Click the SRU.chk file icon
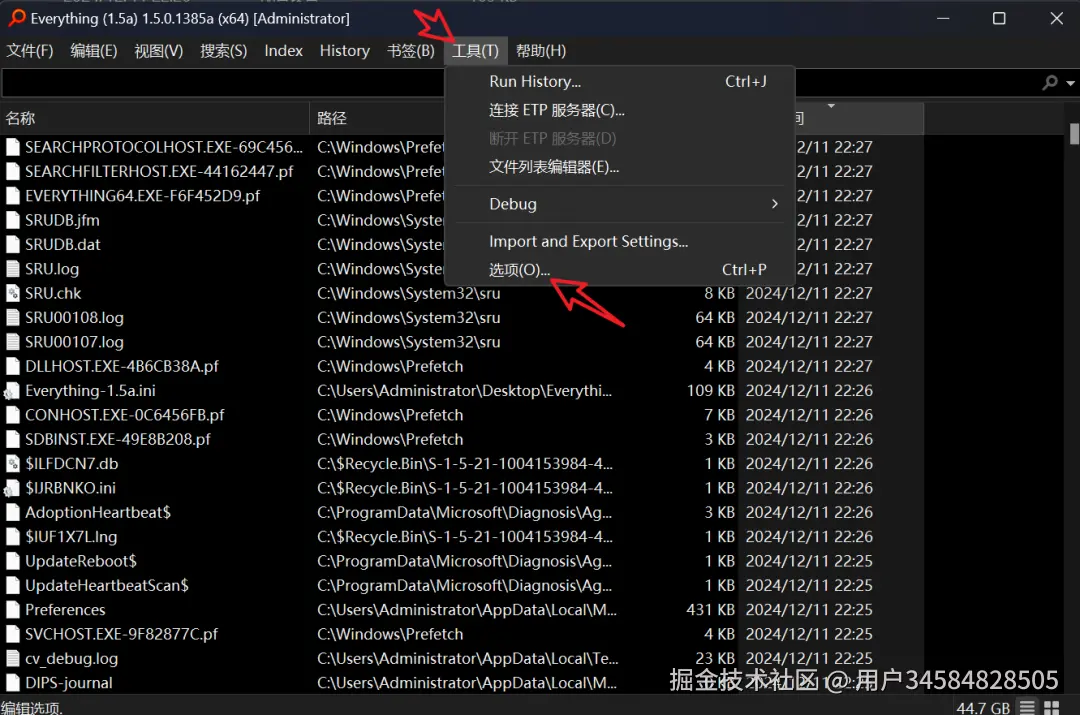The image size is (1080, 715). [x=12, y=293]
